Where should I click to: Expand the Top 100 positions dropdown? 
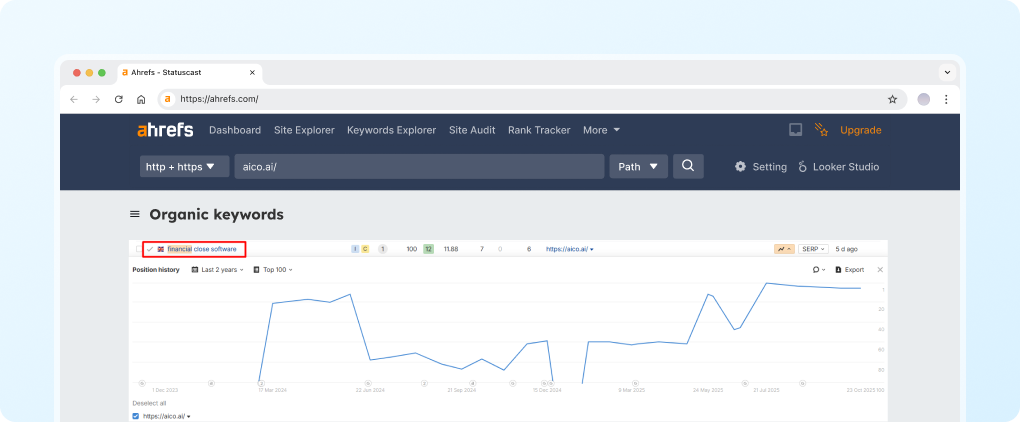273,270
